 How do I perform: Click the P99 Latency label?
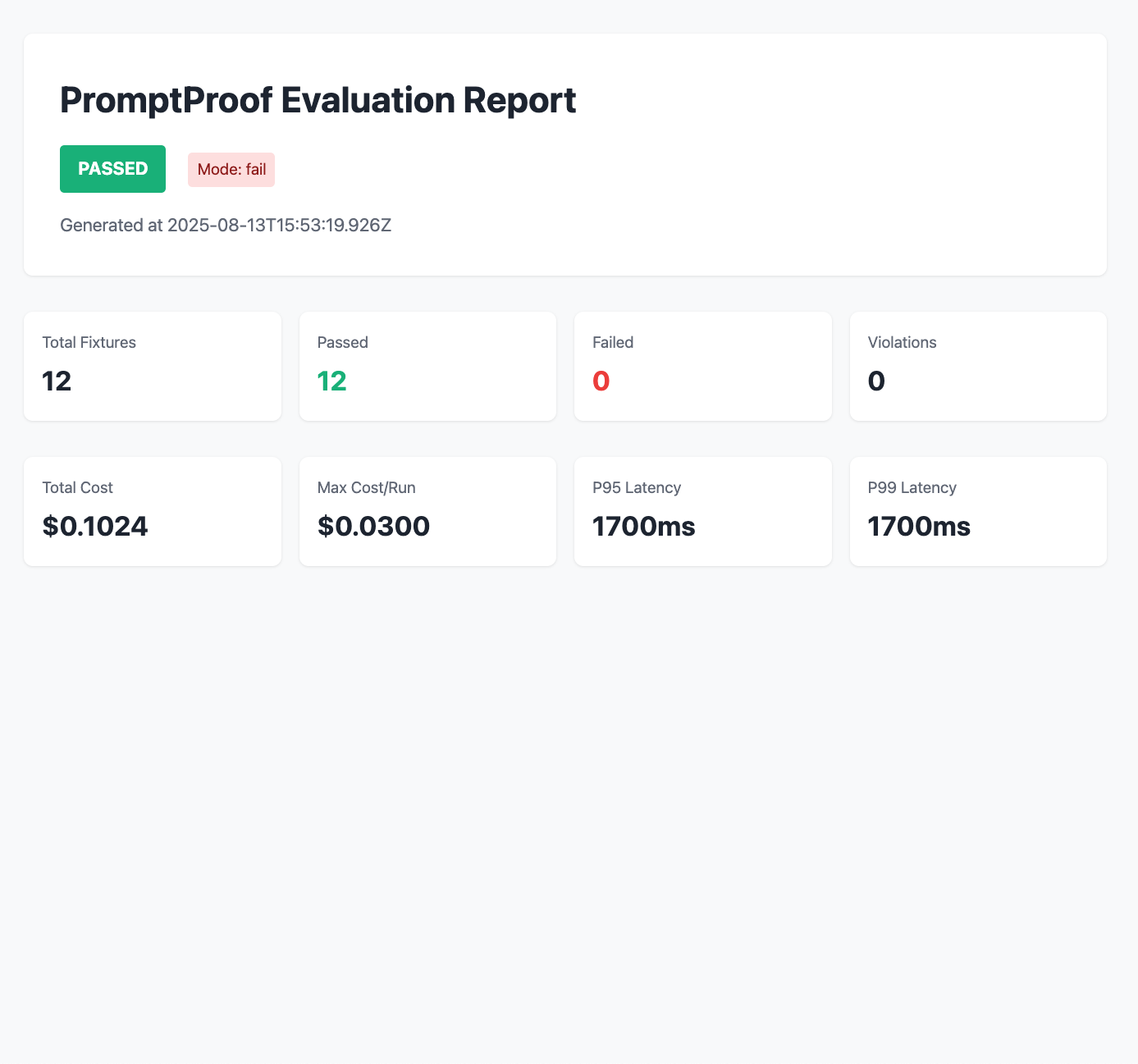click(x=912, y=488)
